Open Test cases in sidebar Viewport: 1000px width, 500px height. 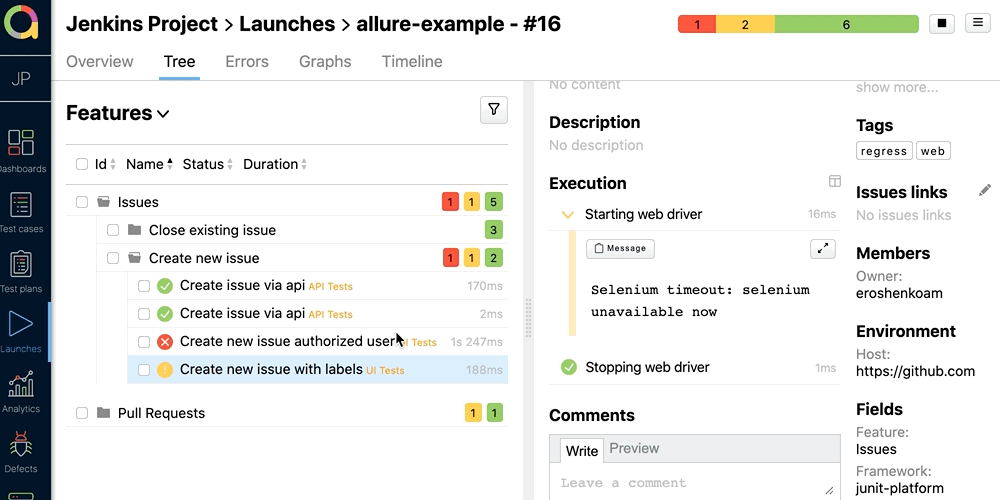(21, 205)
